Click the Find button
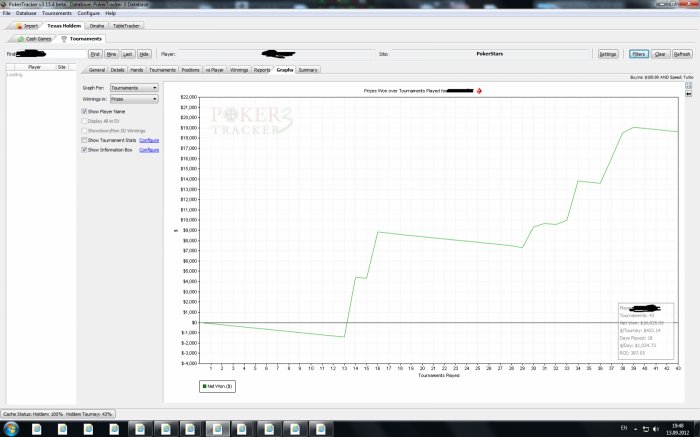The image size is (700, 437). (x=95, y=54)
